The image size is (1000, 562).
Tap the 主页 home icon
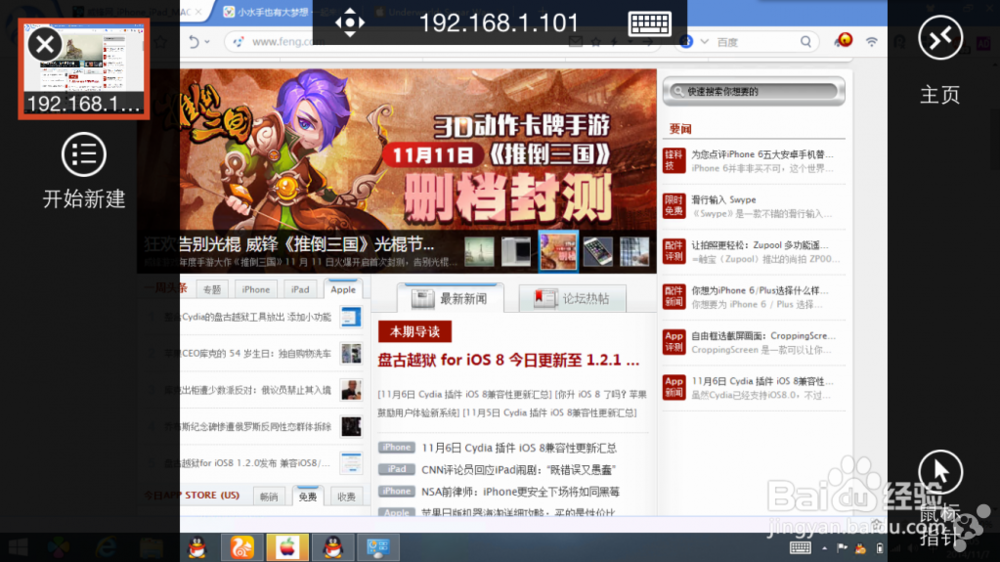point(940,38)
